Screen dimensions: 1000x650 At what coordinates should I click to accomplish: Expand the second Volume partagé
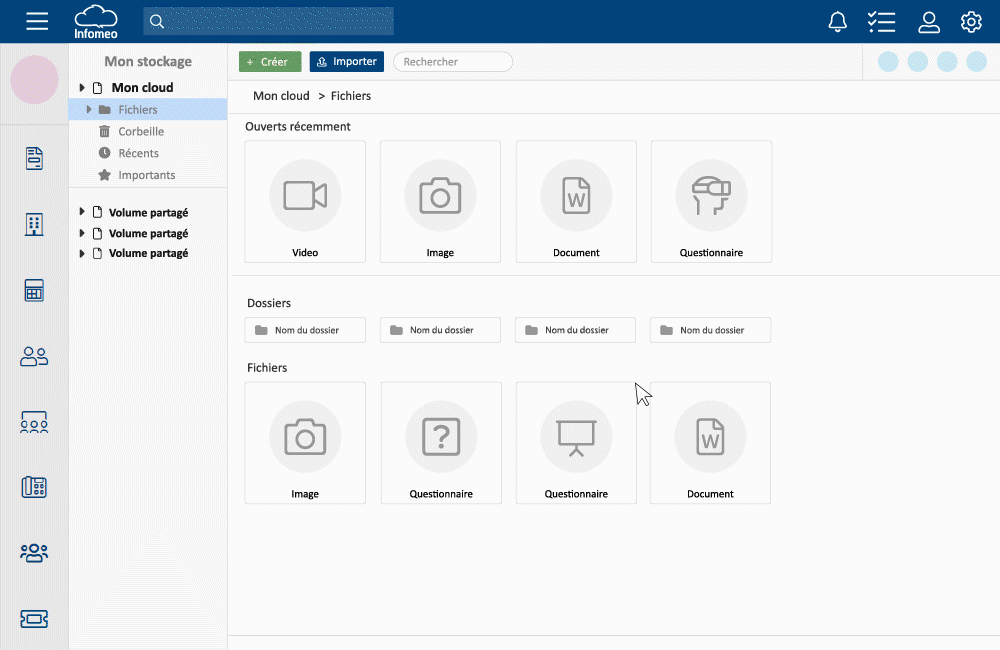82,233
